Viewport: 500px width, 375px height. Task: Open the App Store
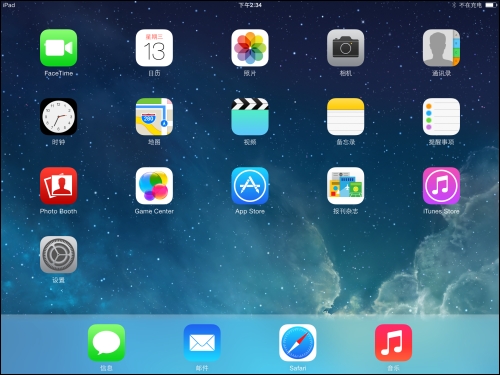point(250,186)
